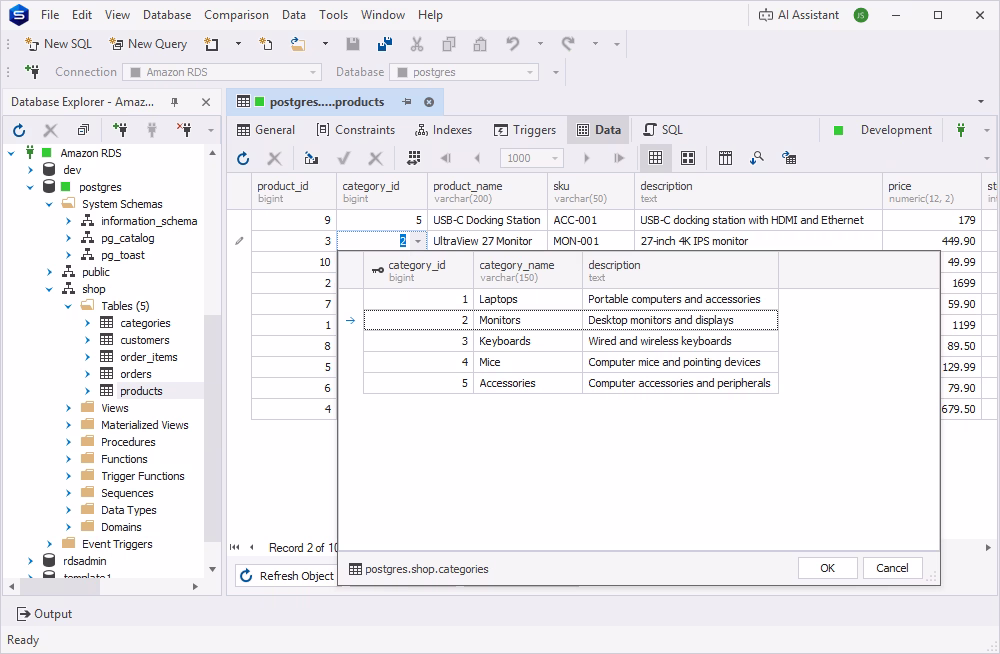Select the Keyboards row in lookup
The width and height of the screenshot is (1000, 654).
pyautogui.click(x=571, y=341)
